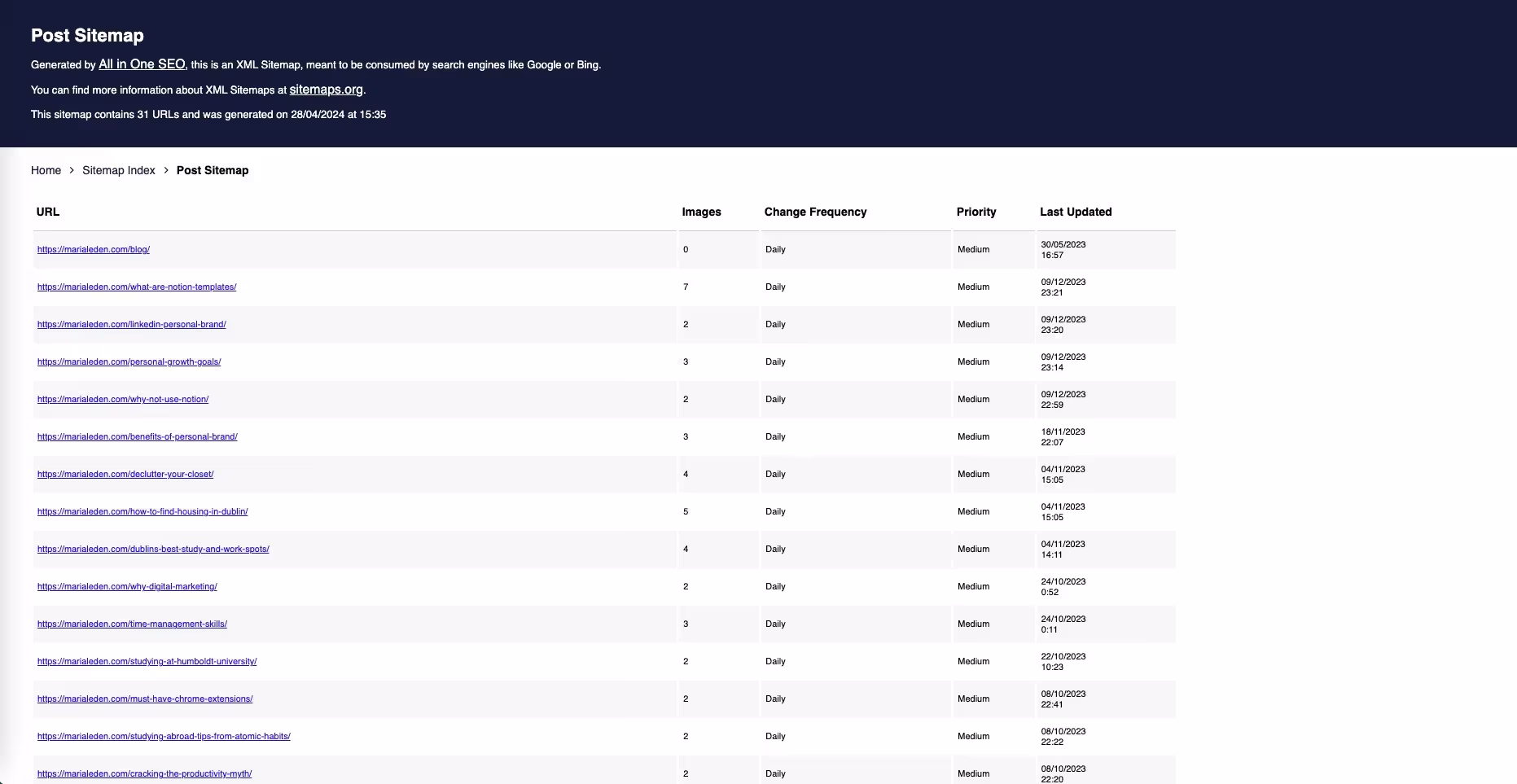Visit the sitemaps.org link
The height and width of the screenshot is (784, 1517).
pos(326,90)
